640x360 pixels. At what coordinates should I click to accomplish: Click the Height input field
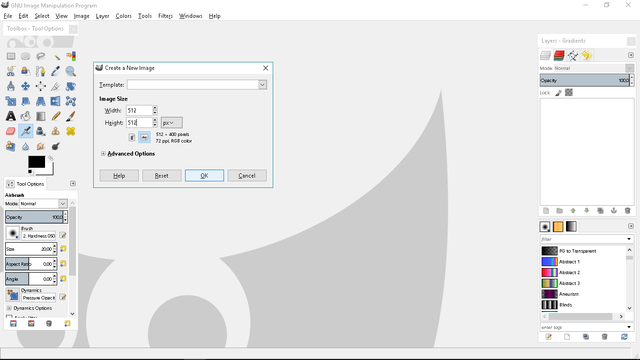(139, 122)
